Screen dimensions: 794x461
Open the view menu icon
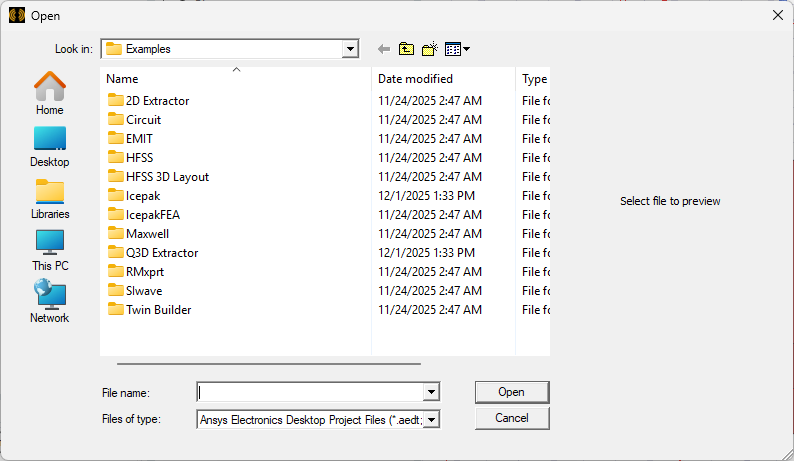[457, 49]
